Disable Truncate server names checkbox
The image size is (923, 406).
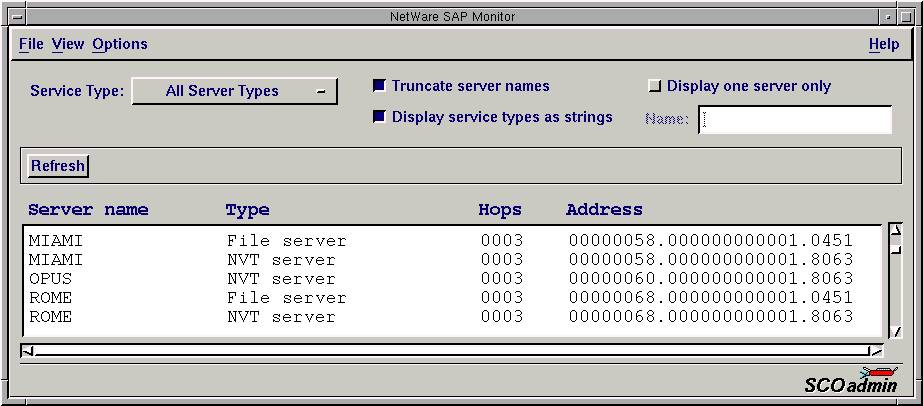379,86
